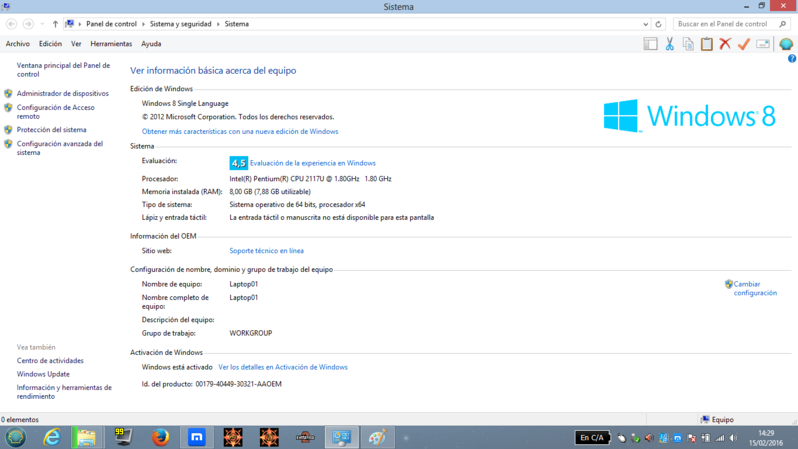Click the WORKGROUP value

coord(250,333)
